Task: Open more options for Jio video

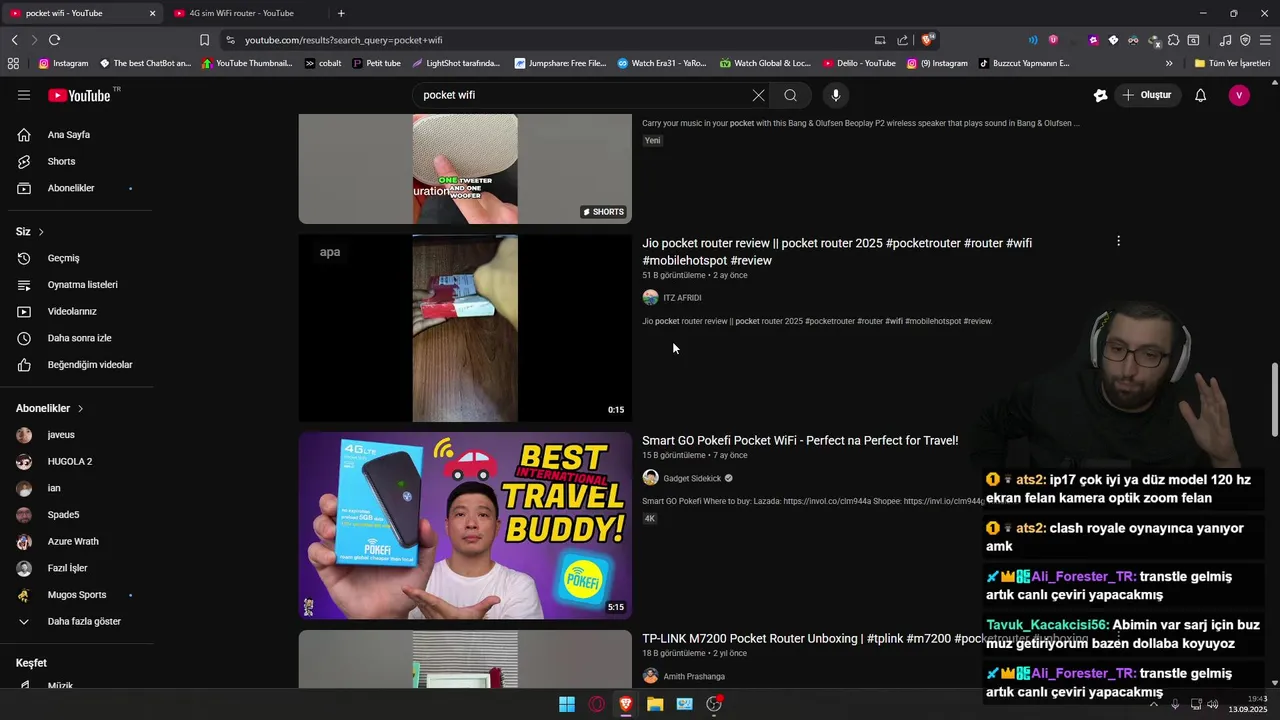Action: coord(1118,241)
